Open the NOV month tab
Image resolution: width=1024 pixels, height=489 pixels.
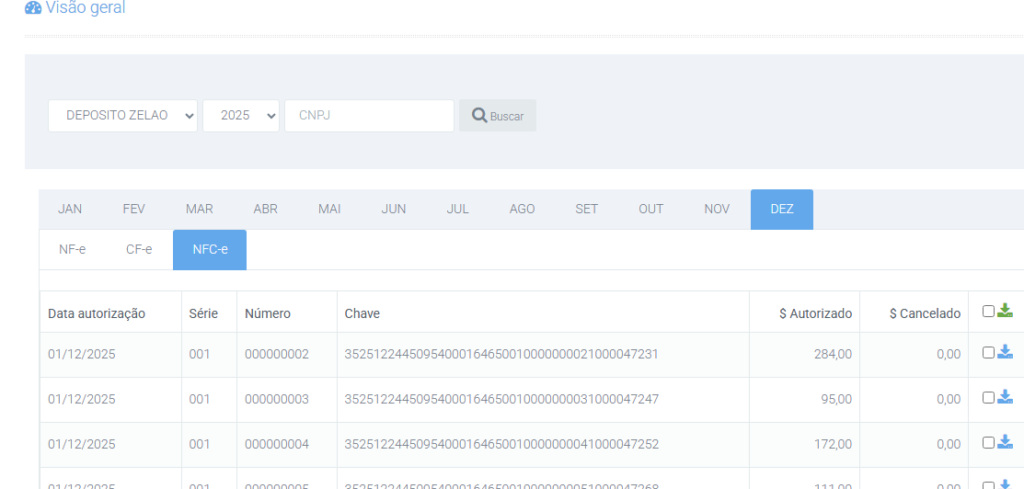click(x=716, y=209)
